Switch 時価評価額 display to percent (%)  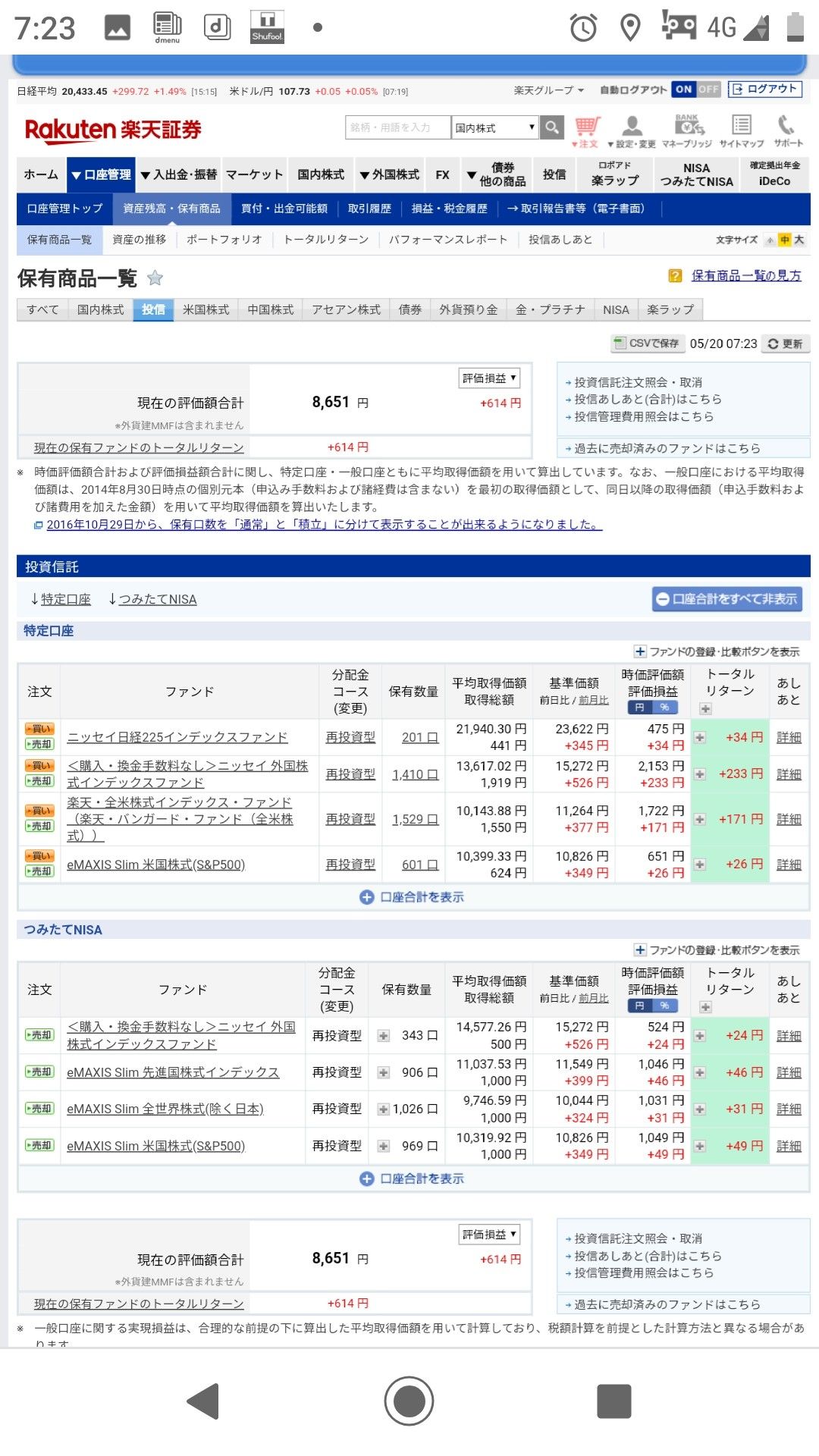click(665, 708)
